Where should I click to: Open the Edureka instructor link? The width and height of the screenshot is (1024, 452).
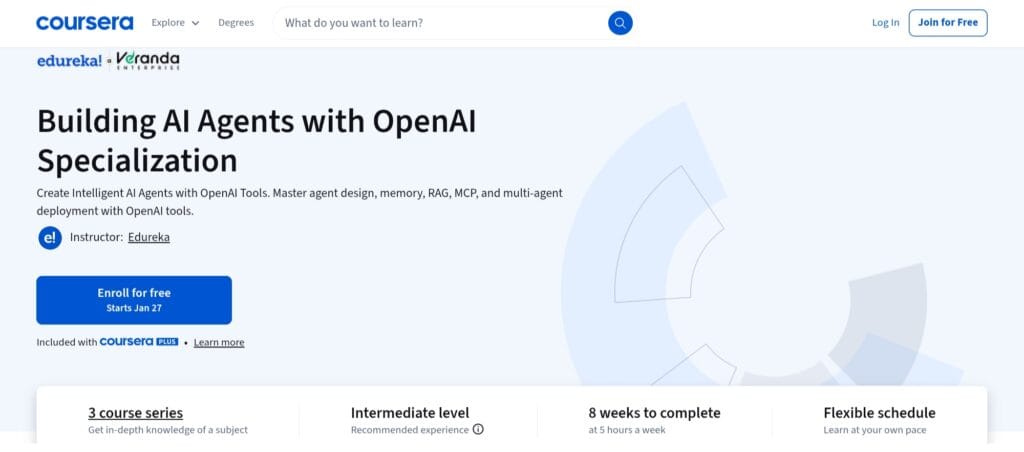click(149, 238)
